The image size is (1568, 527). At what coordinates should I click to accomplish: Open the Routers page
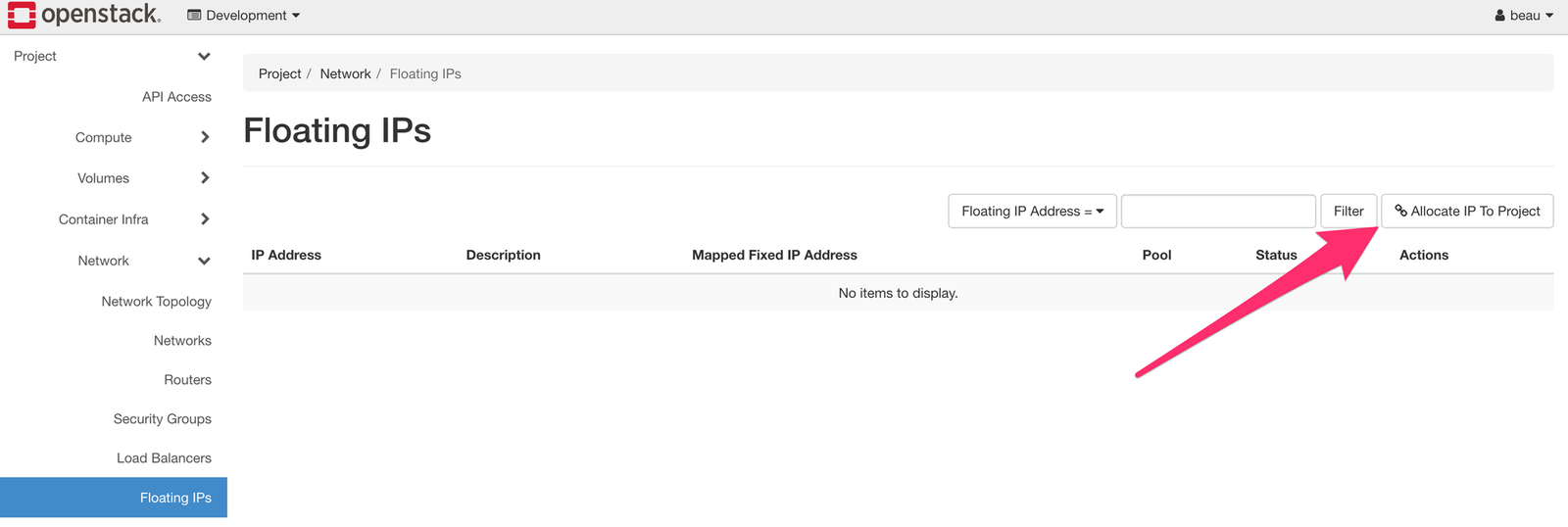click(x=187, y=380)
